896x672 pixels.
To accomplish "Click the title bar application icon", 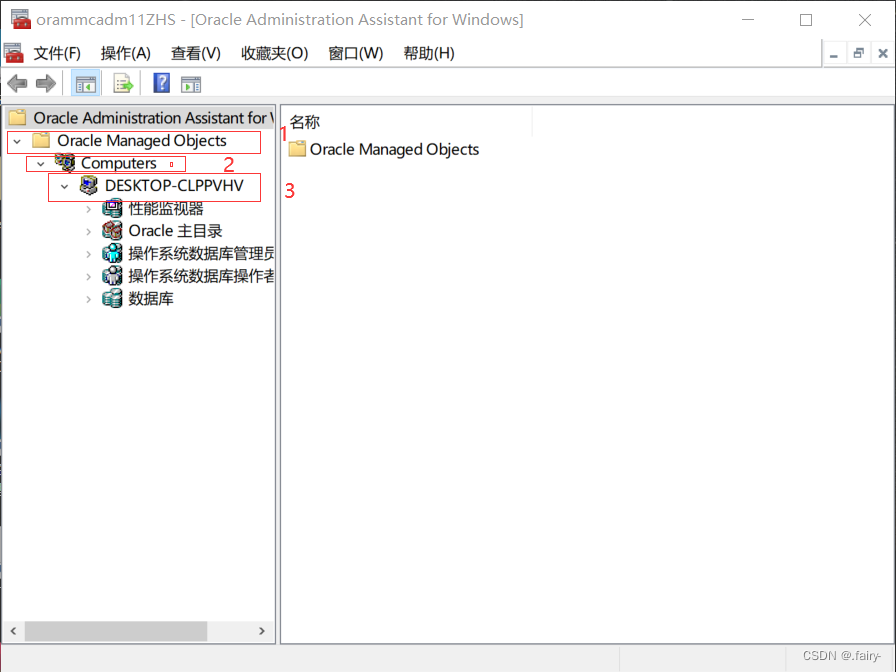I will (x=21, y=19).
